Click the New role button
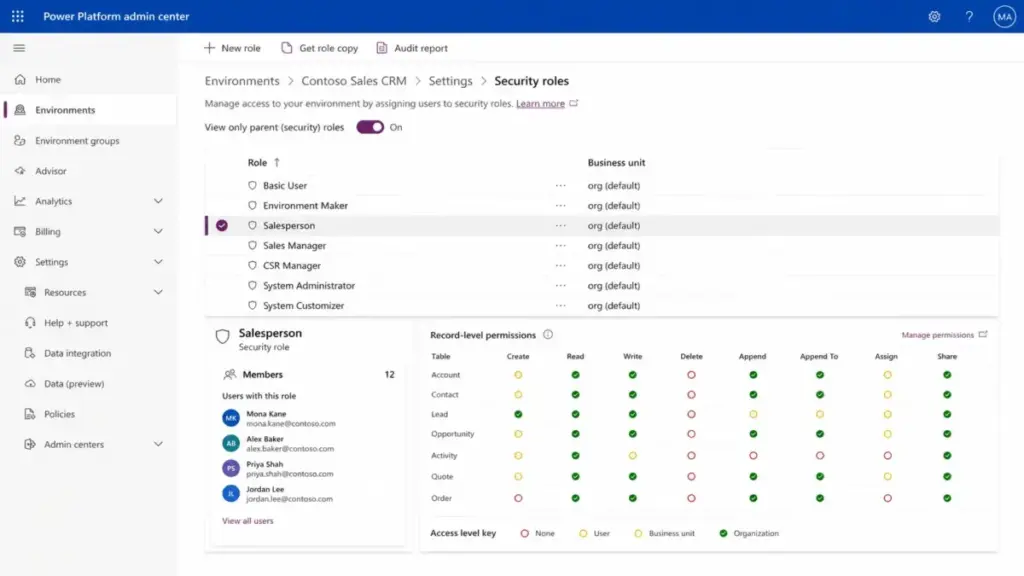1024x576 pixels. tap(232, 48)
